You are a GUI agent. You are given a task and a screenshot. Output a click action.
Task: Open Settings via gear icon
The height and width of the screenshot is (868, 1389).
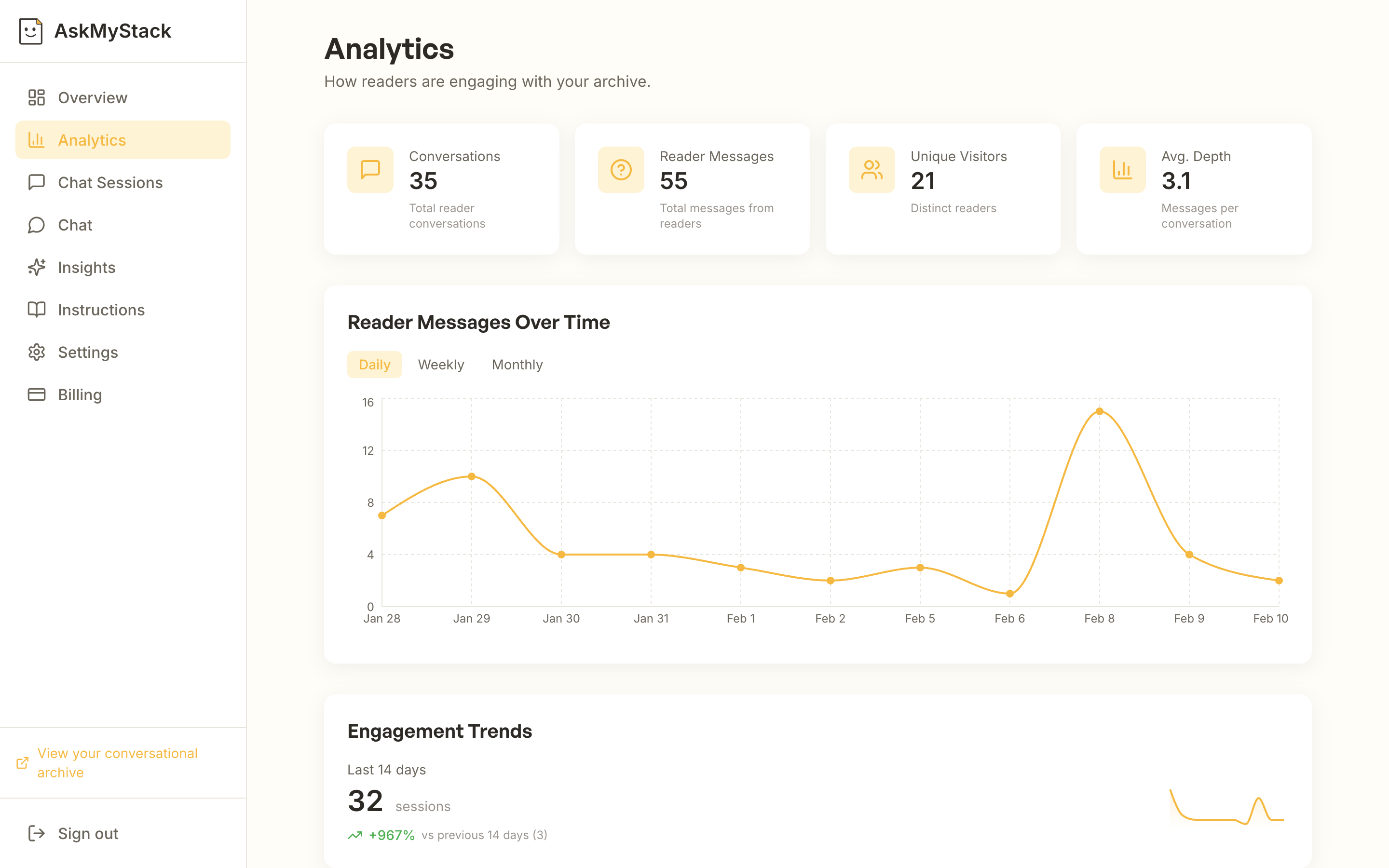(x=36, y=352)
